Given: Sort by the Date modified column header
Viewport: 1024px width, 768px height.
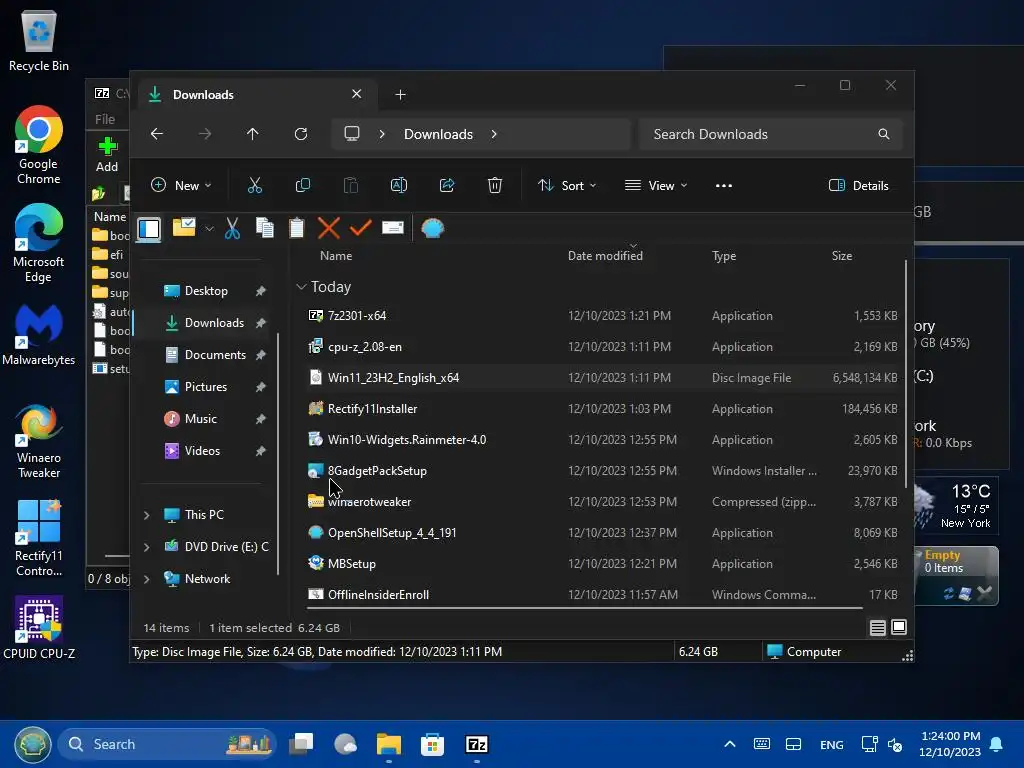Looking at the screenshot, I should tap(605, 256).
